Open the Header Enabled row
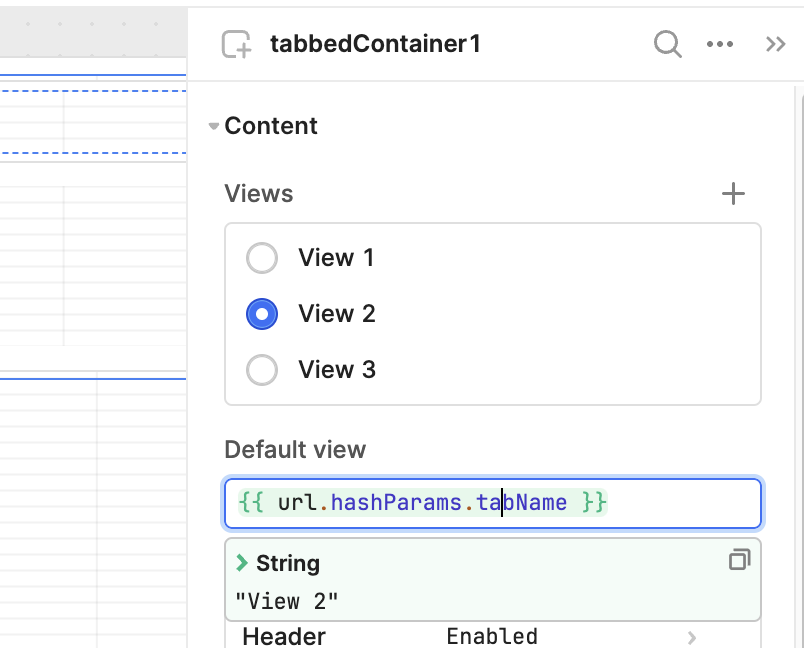 pos(493,636)
